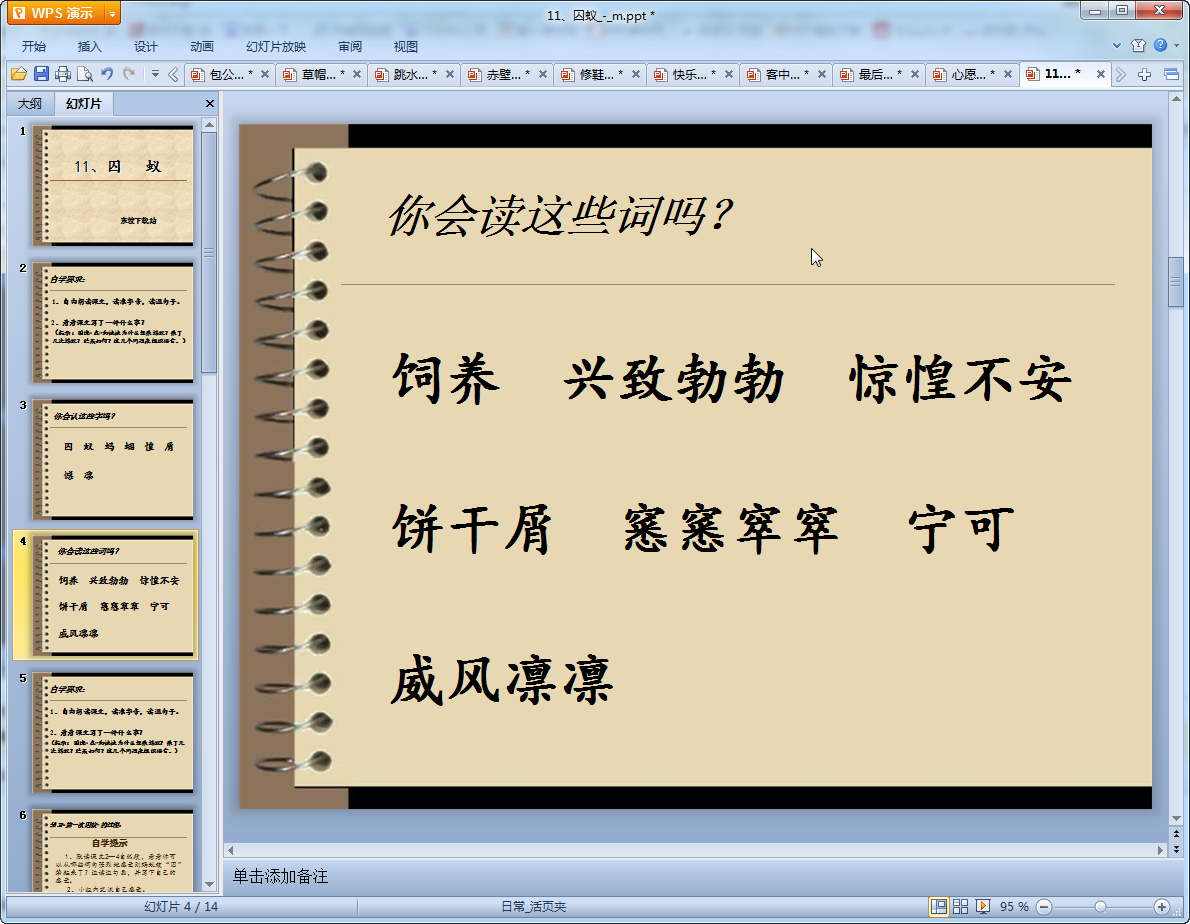Open the 视图 ribbon tab
Viewport: 1190px width, 924px height.
pyautogui.click(x=406, y=46)
